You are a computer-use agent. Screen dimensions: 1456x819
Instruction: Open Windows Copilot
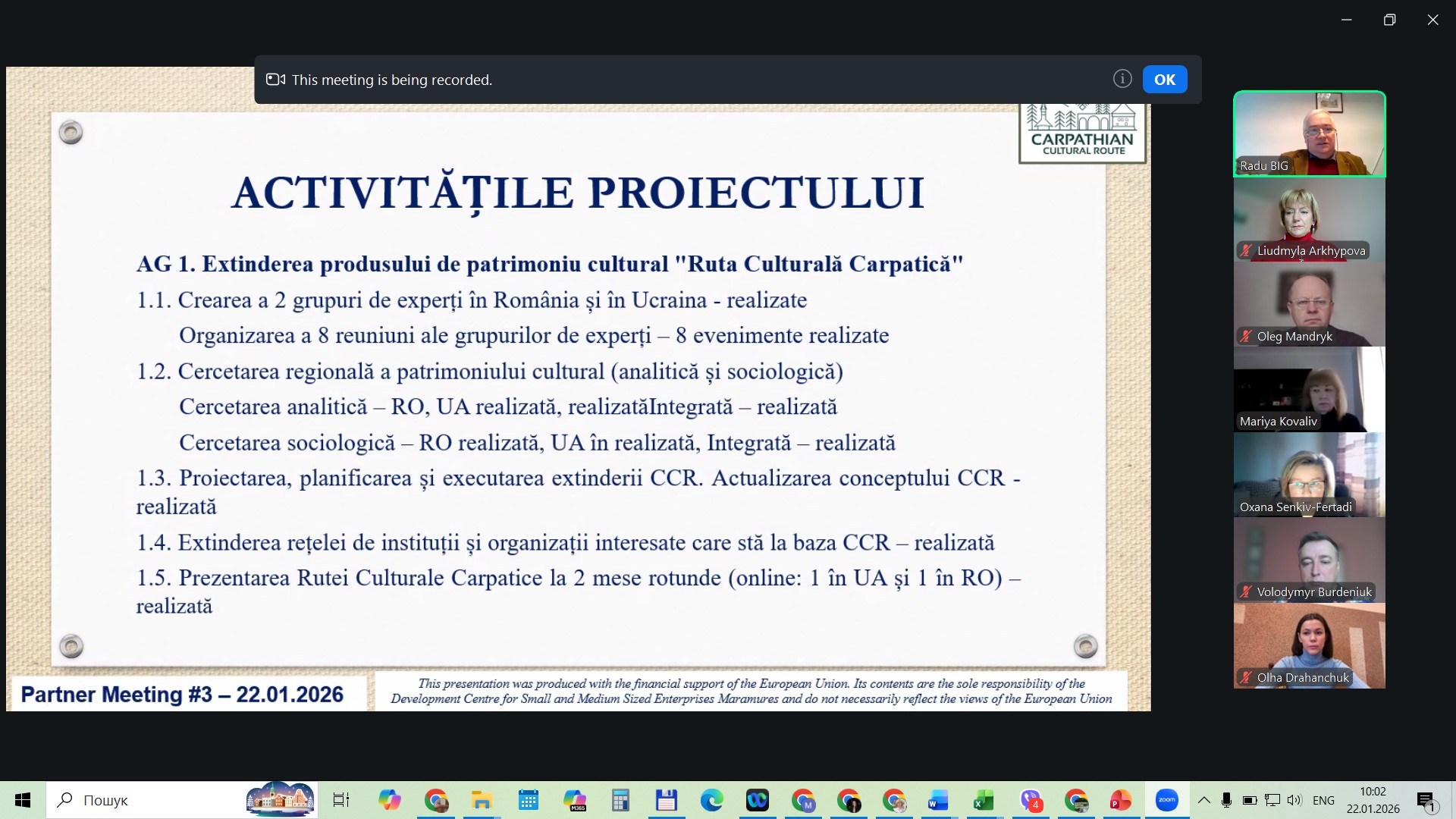tap(391, 800)
